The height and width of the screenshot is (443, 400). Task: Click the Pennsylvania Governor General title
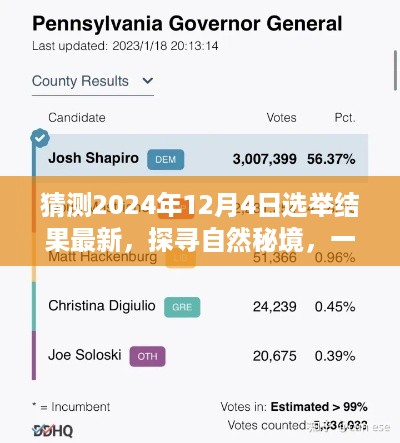(187, 24)
